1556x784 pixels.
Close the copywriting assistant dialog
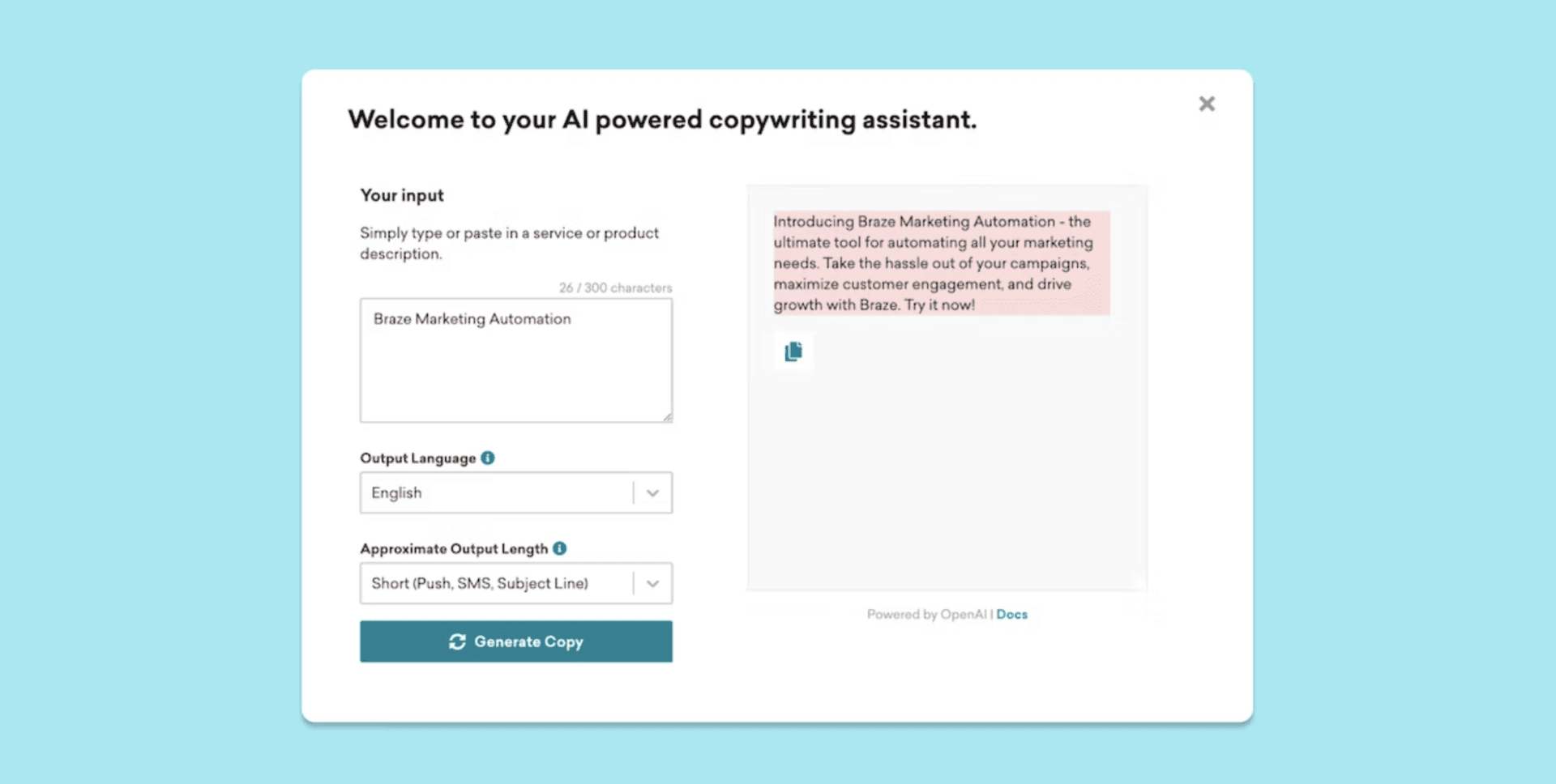1207,104
